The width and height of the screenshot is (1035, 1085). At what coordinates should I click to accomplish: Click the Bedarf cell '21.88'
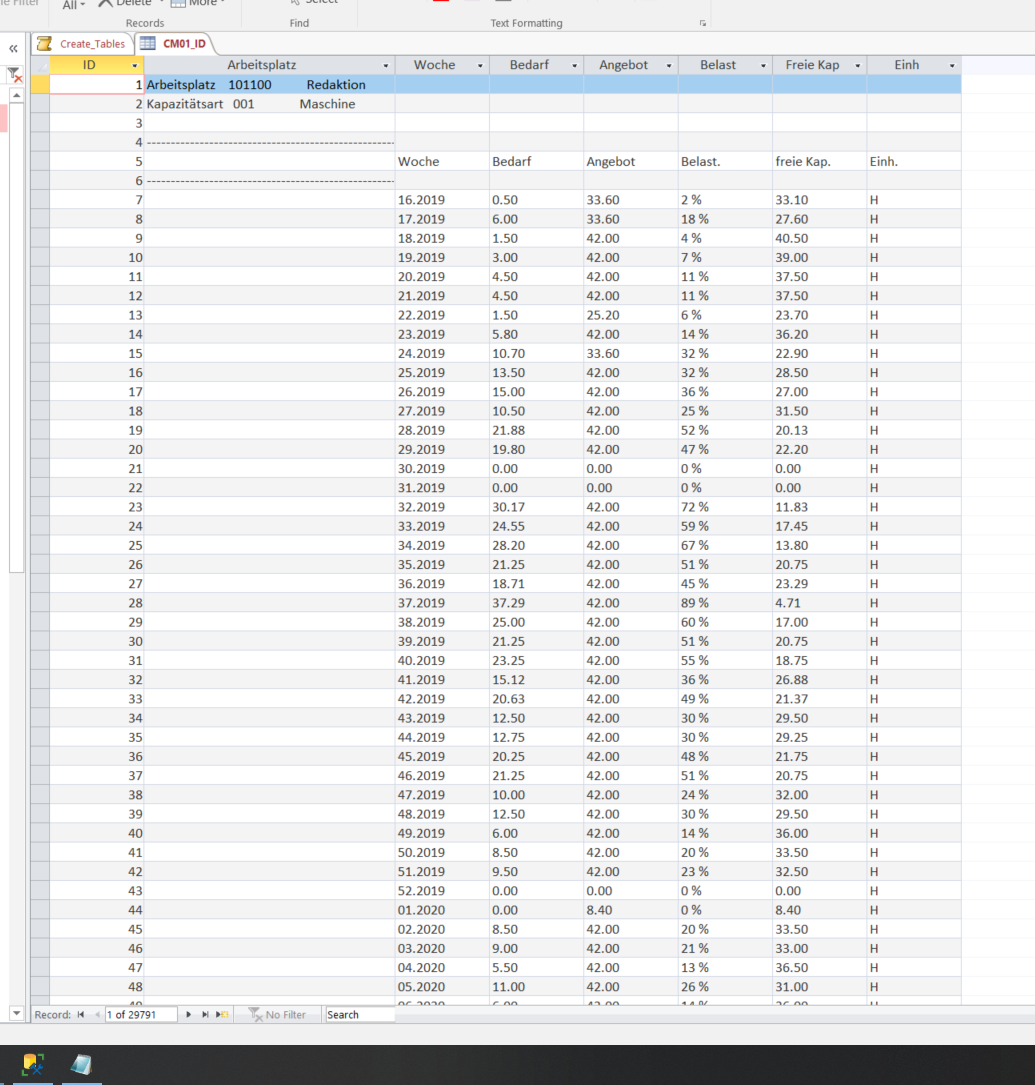coord(536,430)
